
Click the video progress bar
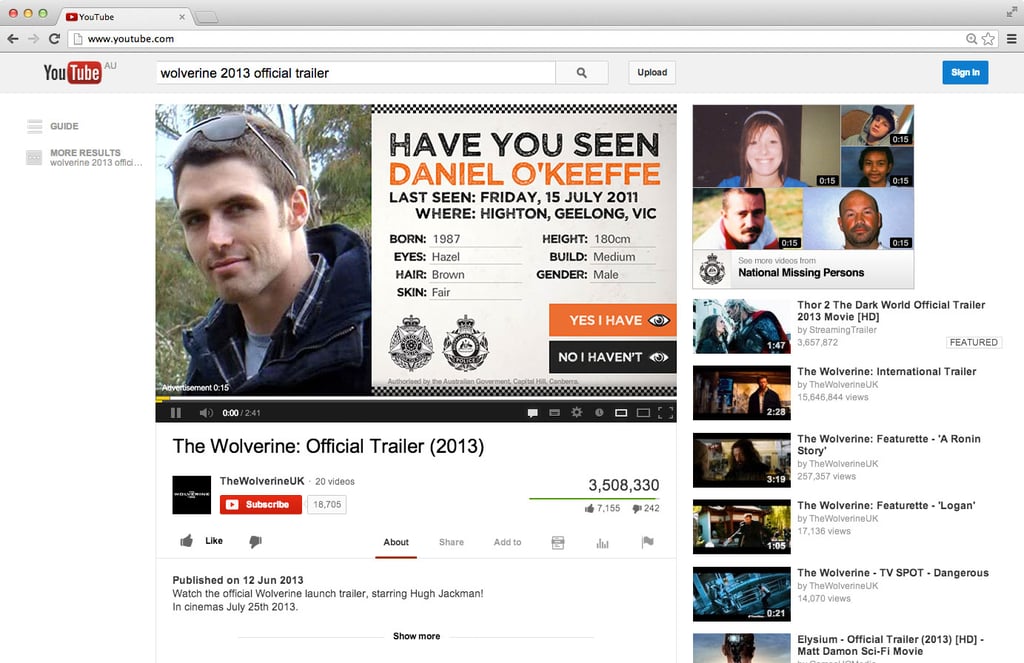[416, 398]
